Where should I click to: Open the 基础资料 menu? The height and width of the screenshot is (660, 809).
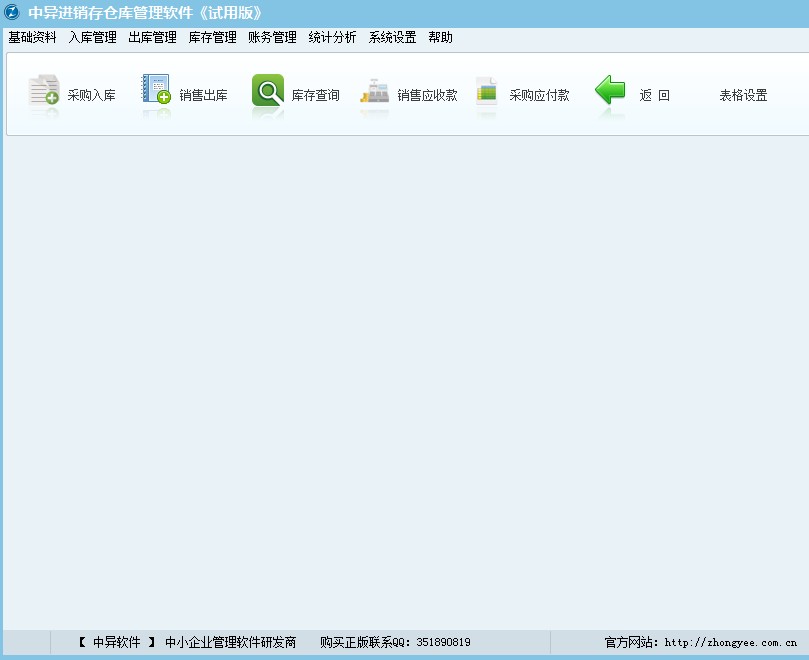tap(31, 37)
